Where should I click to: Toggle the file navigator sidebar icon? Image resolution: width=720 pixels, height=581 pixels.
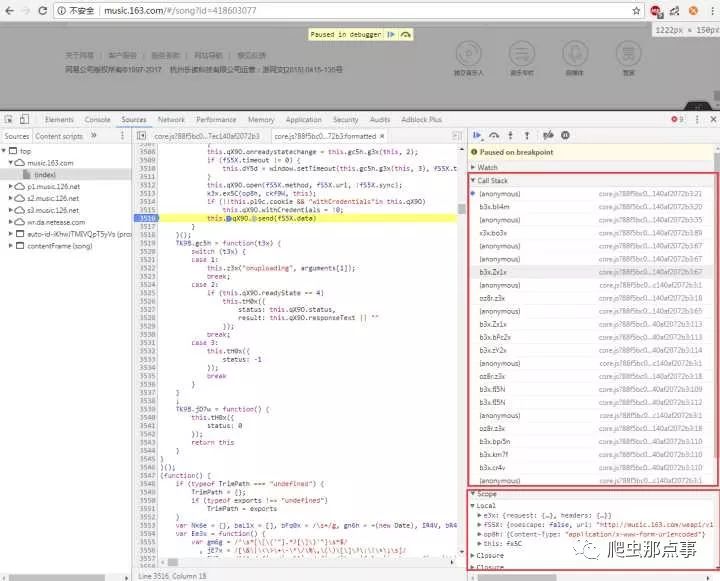[141, 136]
